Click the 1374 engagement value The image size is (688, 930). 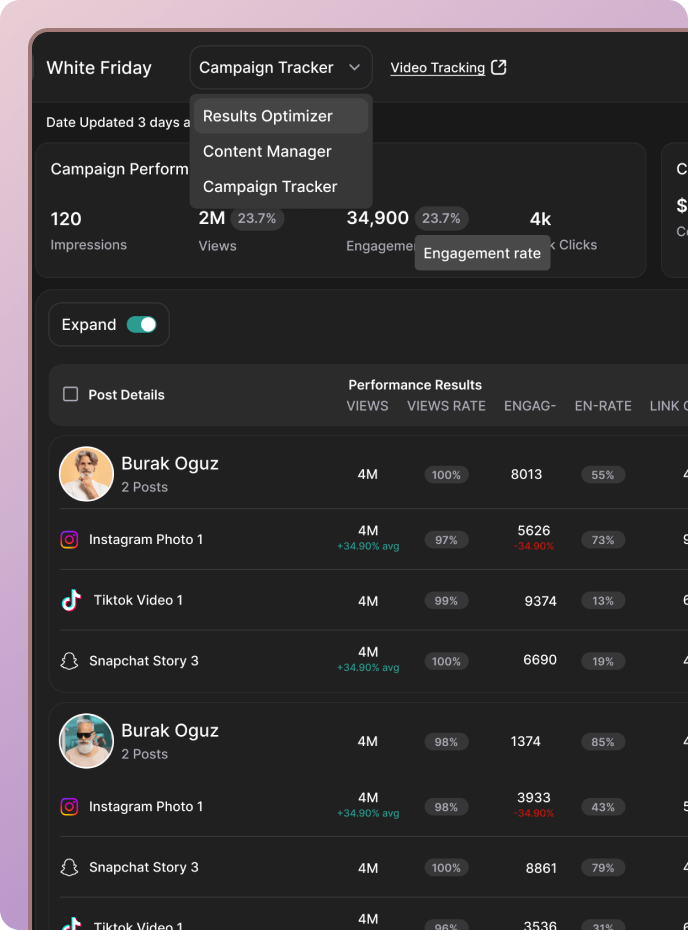click(525, 741)
